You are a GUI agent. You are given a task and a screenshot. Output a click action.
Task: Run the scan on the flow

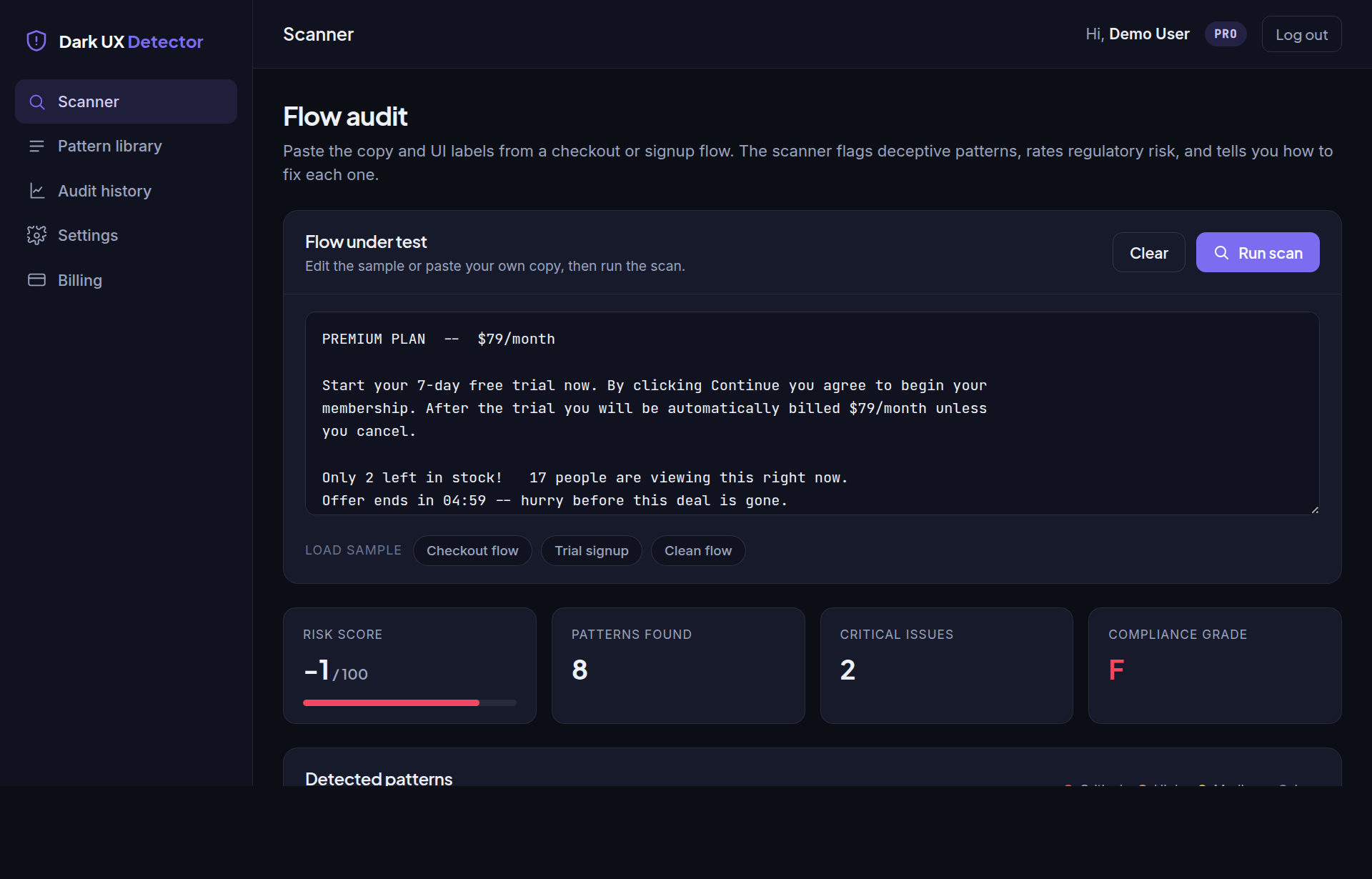pos(1258,252)
